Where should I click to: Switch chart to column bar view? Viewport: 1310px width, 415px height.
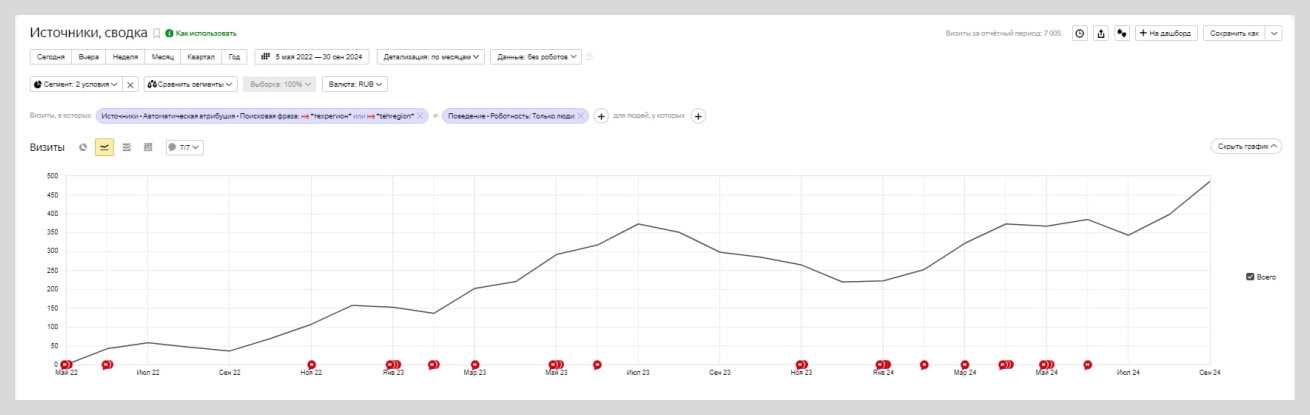click(148, 147)
